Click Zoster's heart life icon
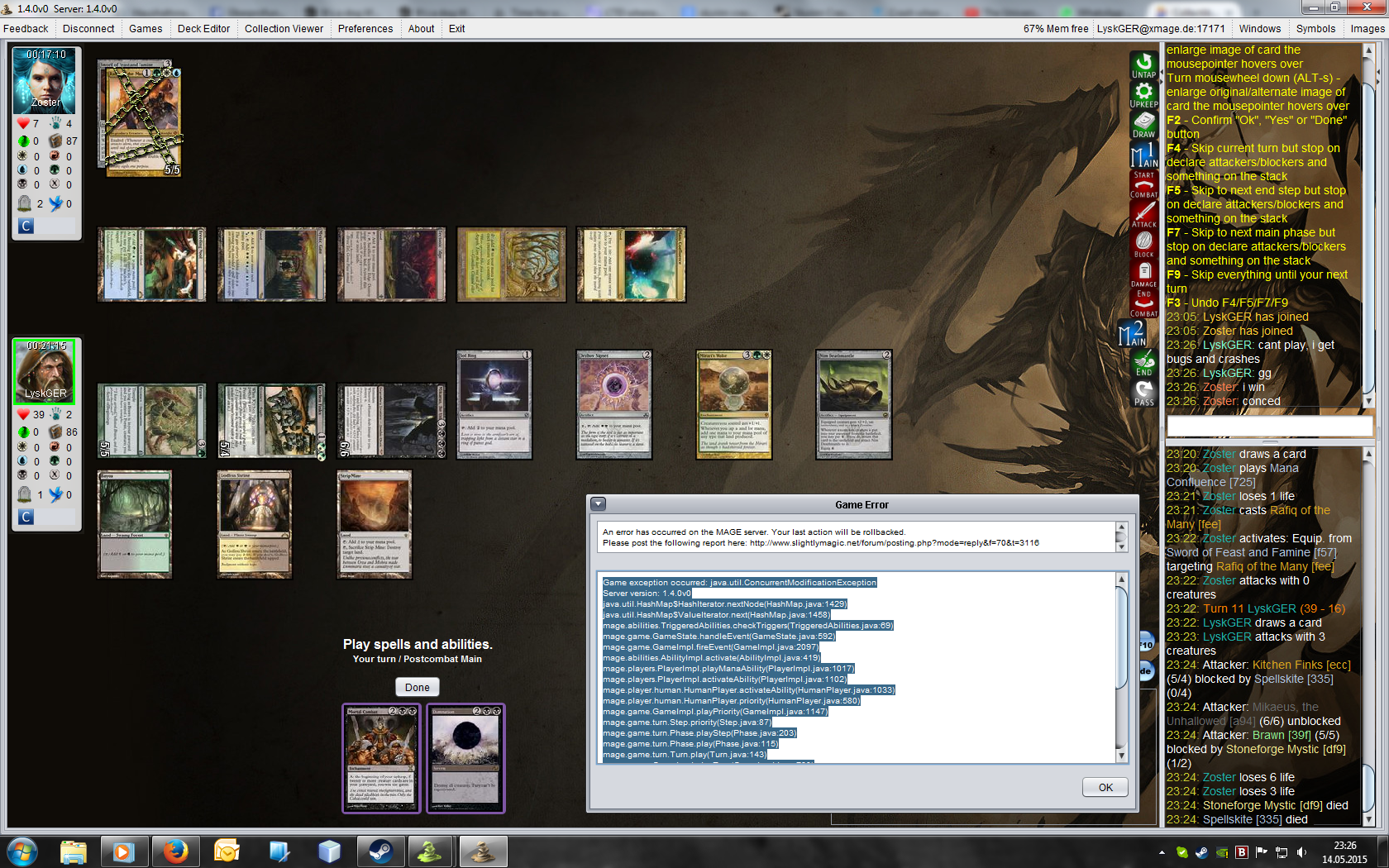Screen dimensions: 1389x868 tap(23, 123)
